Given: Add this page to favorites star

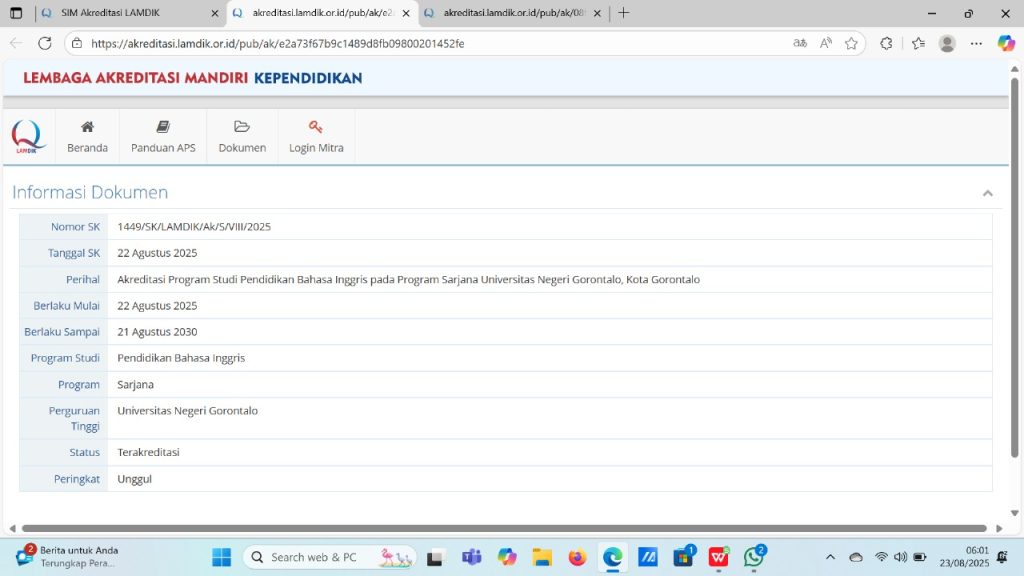Looking at the screenshot, I should click(851, 43).
